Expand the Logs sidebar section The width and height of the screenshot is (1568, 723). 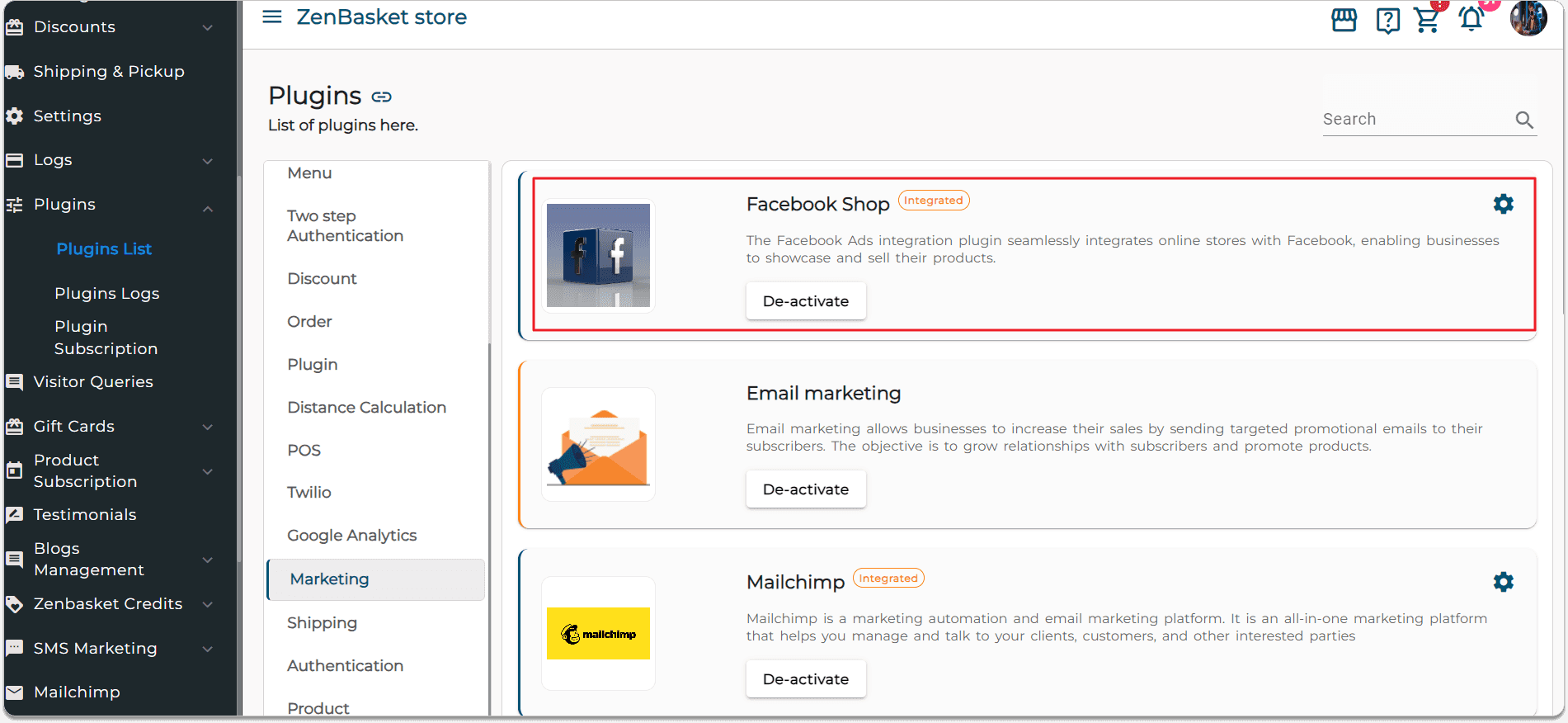[x=208, y=161]
